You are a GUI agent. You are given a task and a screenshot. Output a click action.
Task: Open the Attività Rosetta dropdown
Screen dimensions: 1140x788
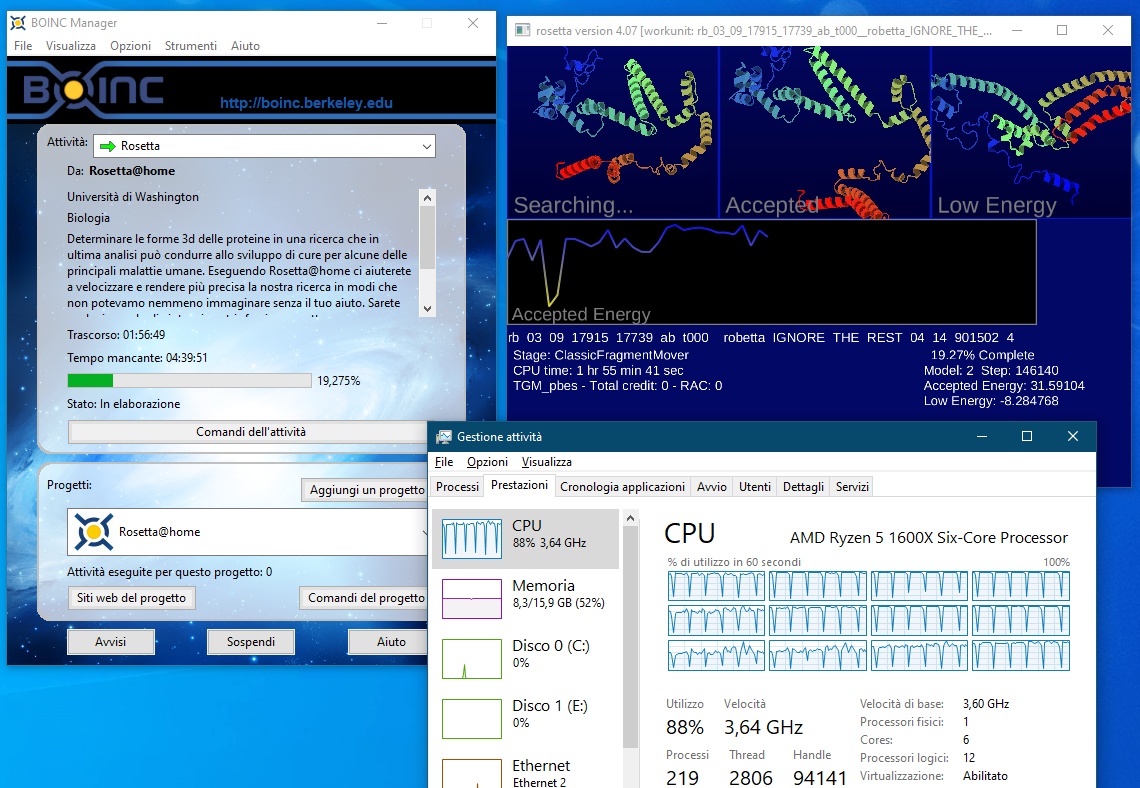click(x=265, y=146)
